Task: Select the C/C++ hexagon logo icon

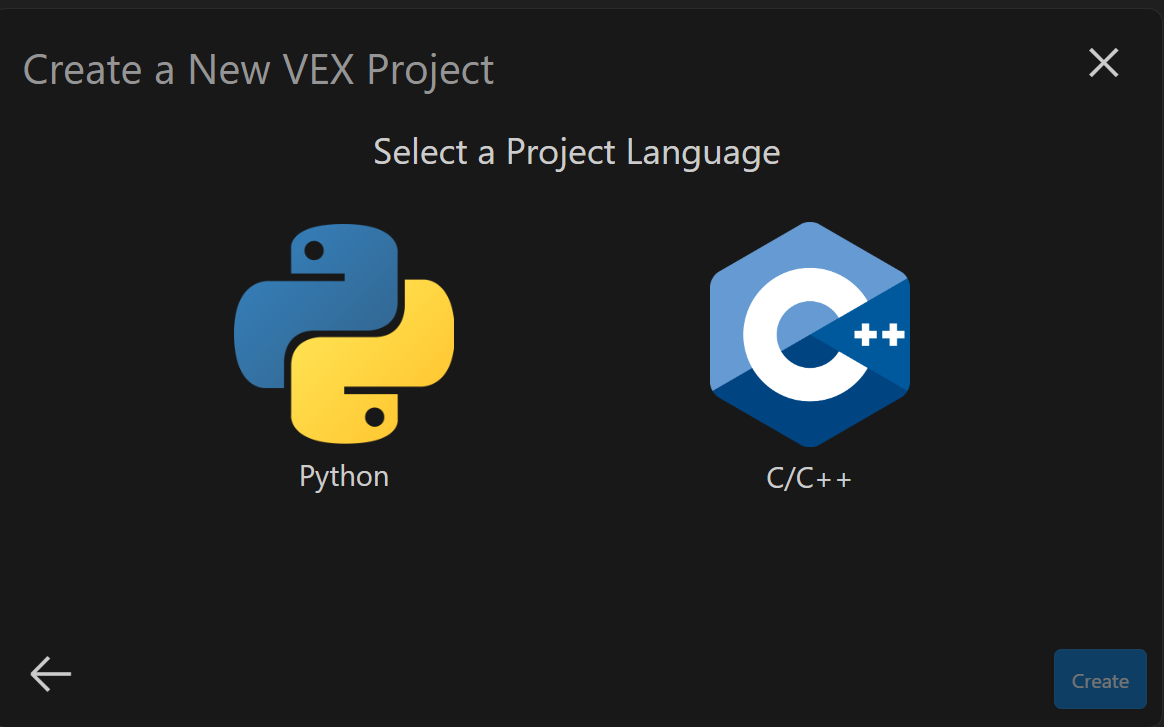Action: coord(808,335)
